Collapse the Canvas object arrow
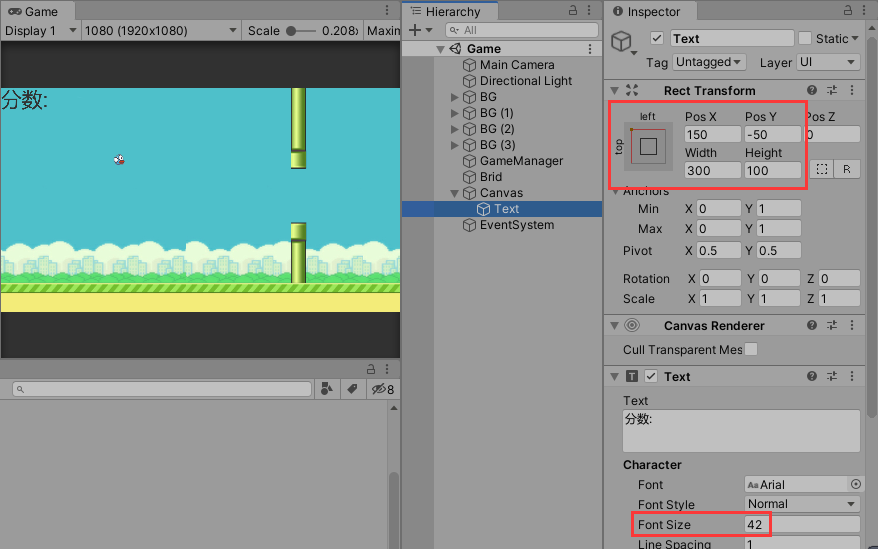The width and height of the screenshot is (878, 549). 455,193
